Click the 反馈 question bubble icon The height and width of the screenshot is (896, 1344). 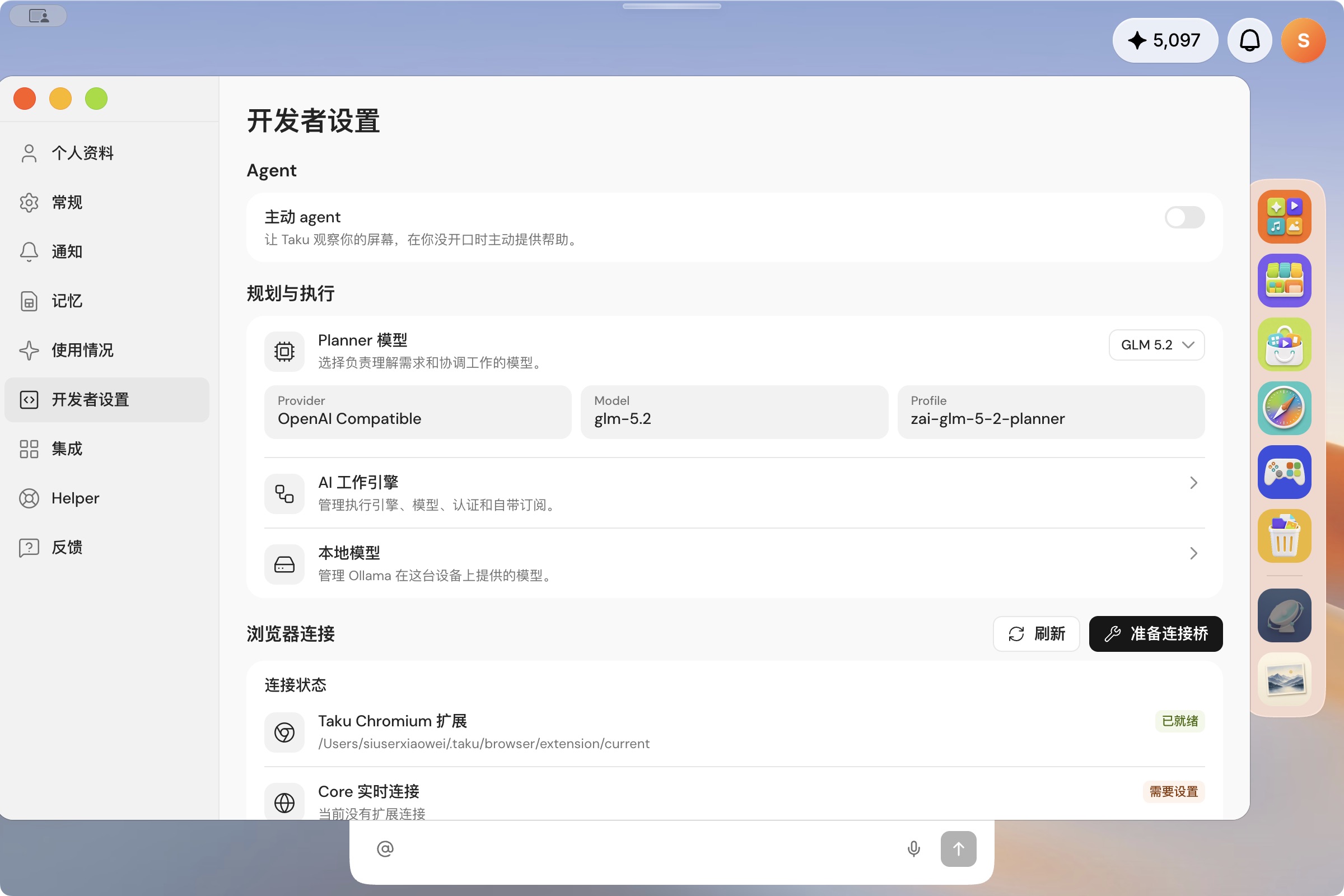click(x=29, y=548)
